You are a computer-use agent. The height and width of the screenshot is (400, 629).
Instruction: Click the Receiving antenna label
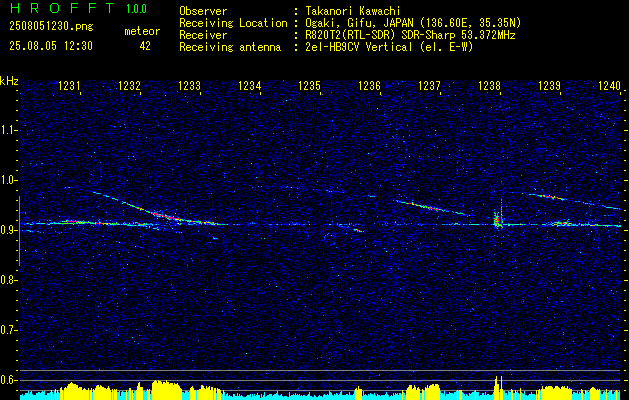click(230, 47)
